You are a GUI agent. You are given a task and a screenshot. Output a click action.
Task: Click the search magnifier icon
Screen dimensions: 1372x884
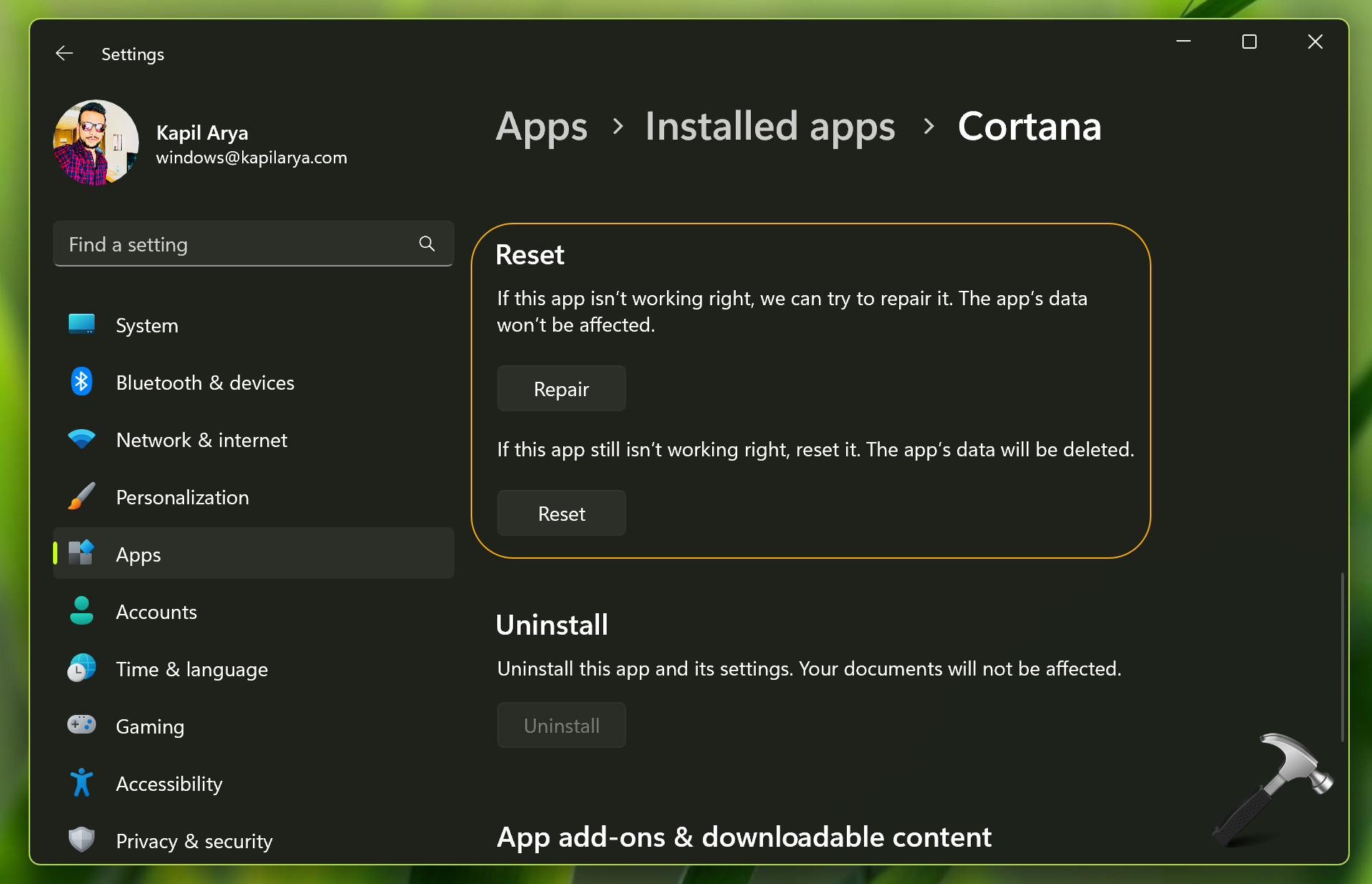pos(427,244)
